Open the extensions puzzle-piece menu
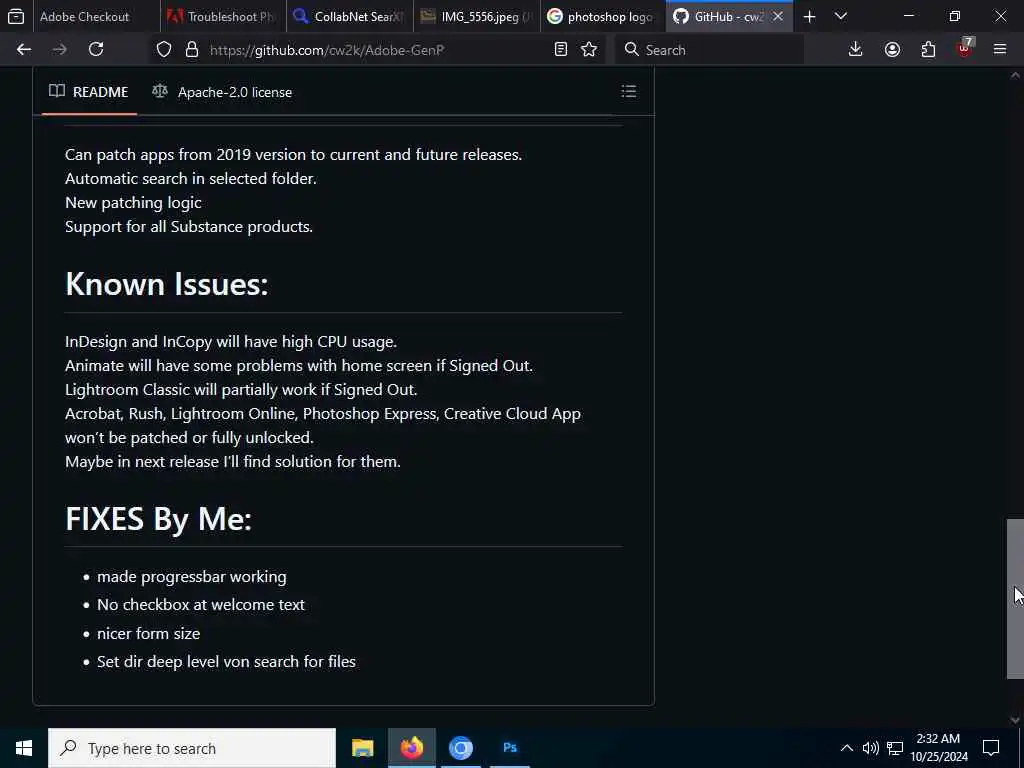This screenshot has width=1024, height=768. pos(928,50)
